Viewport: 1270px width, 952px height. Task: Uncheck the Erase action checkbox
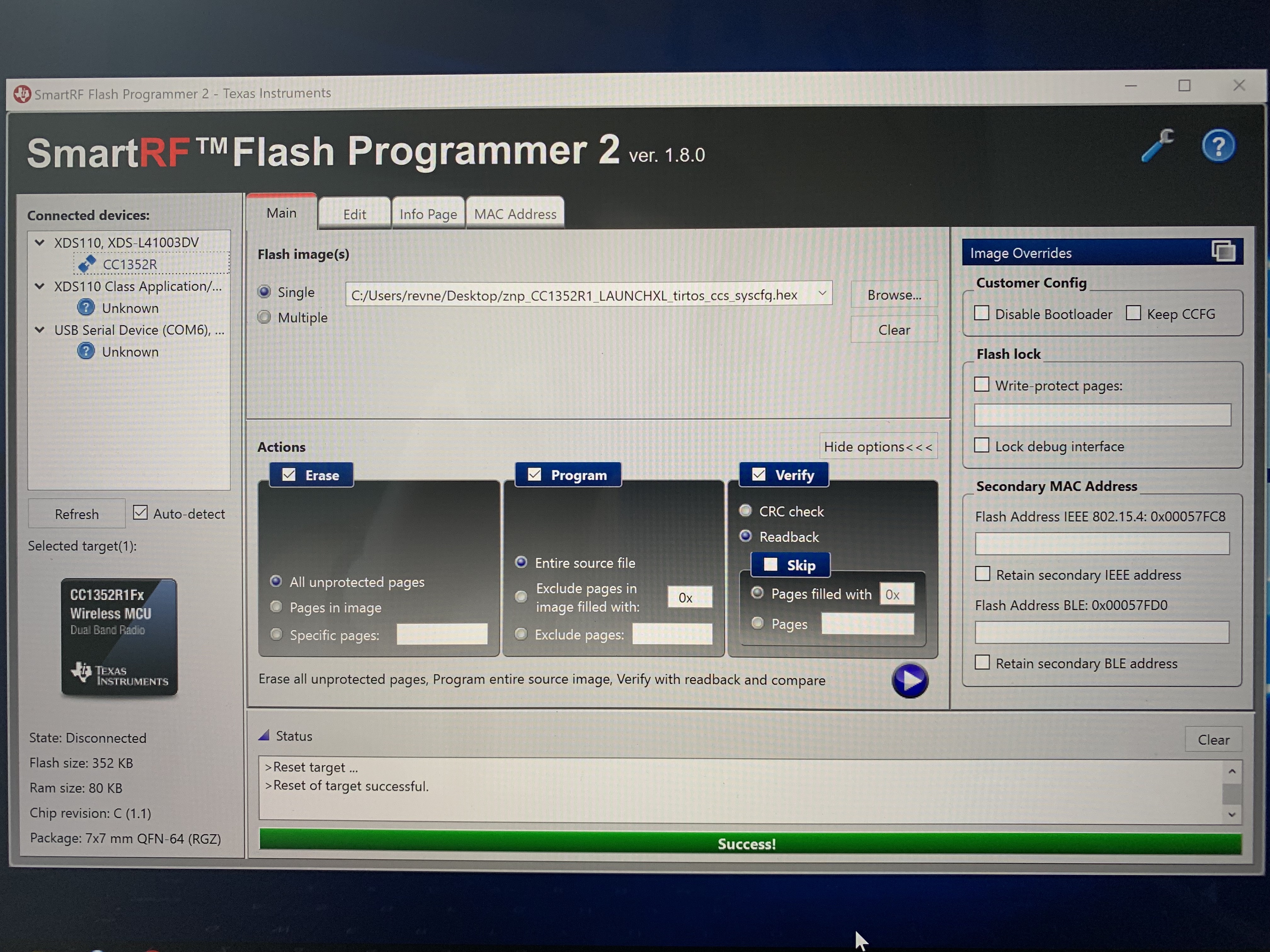coord(289,474)
